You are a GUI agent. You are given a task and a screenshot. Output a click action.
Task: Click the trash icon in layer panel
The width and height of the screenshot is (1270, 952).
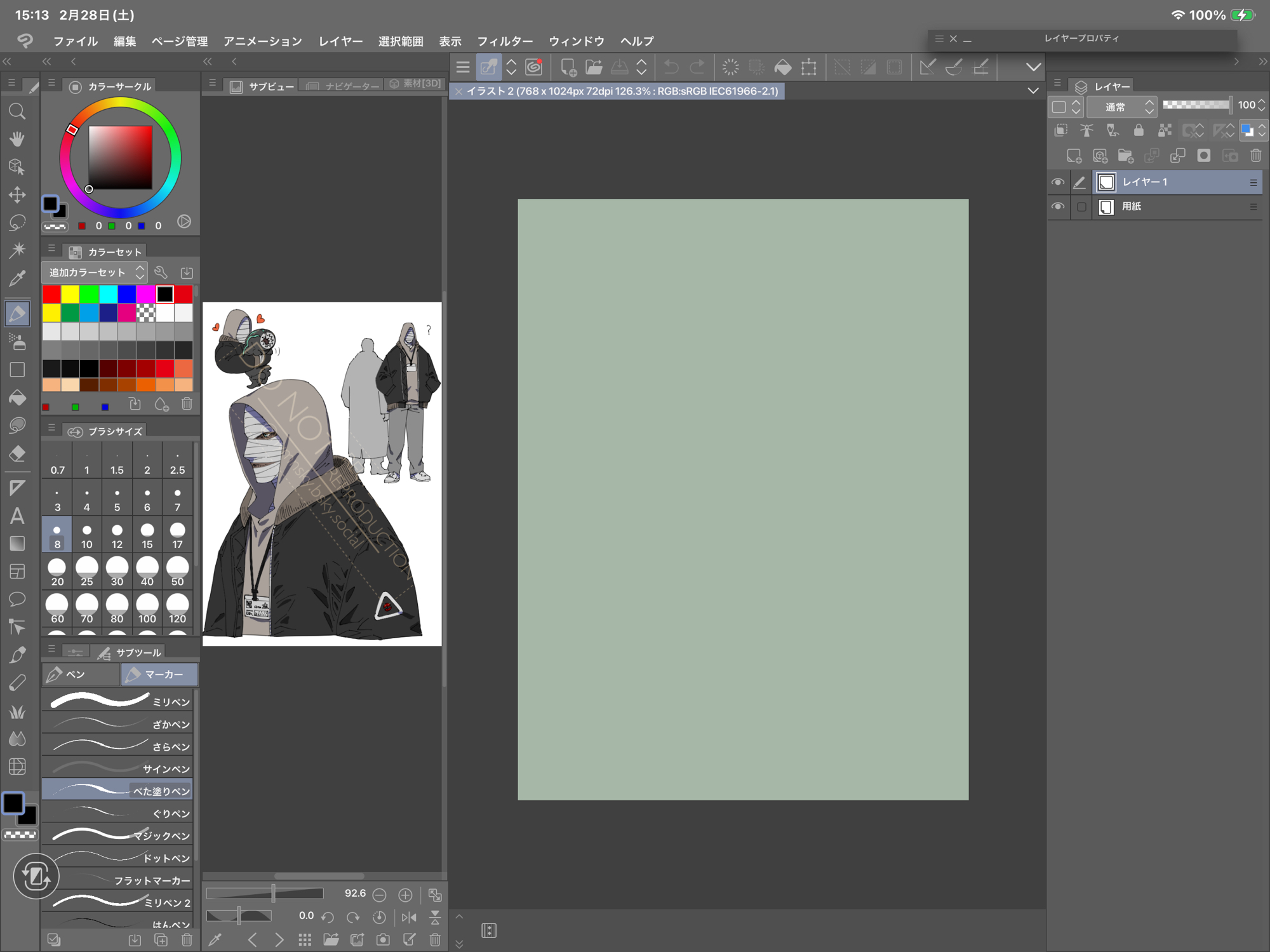coord(1255,156)
